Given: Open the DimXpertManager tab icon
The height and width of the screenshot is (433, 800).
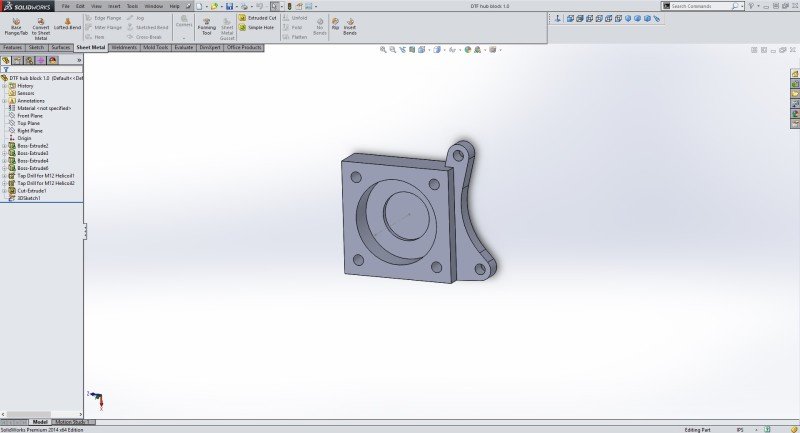Looking at the screenshot, I should (41, 60).
